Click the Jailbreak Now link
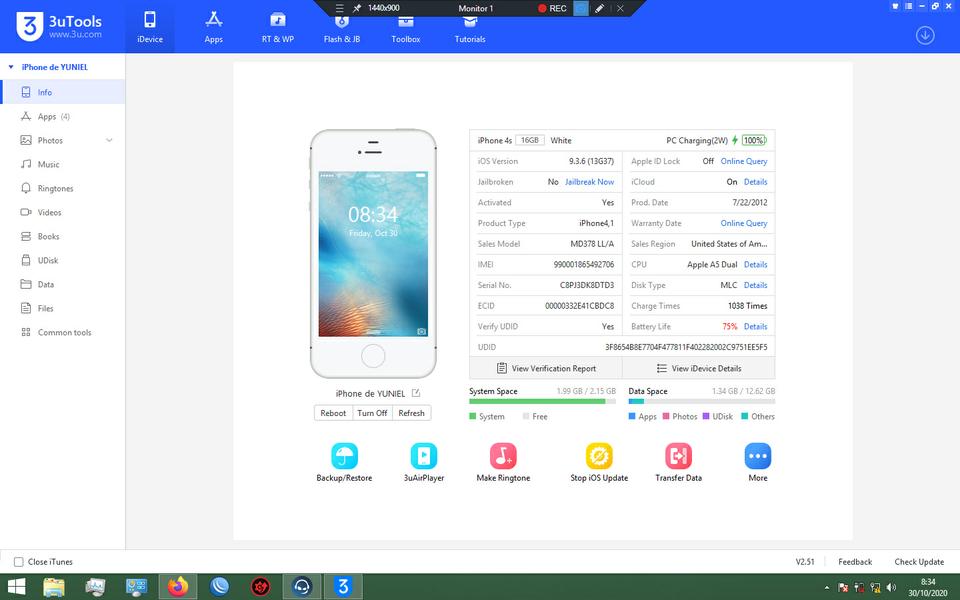This screenshot has width=960, height=600. pyautogui.click(x=589, y=182)
